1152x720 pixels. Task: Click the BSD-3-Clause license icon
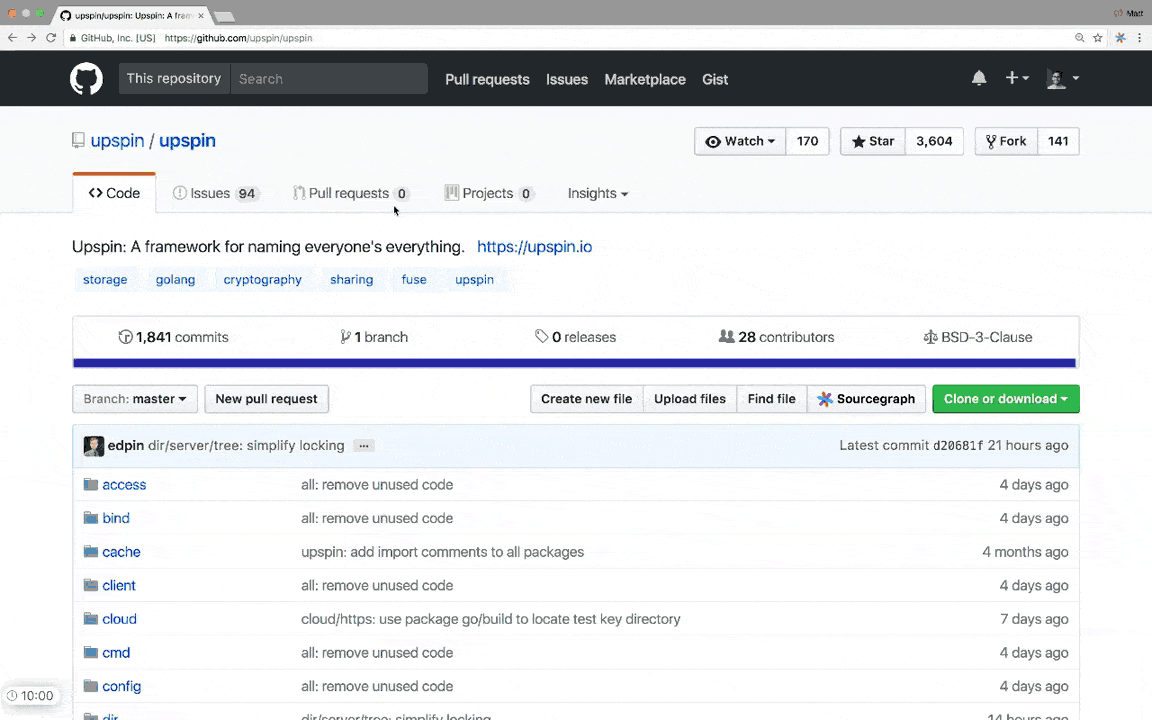[930, 337]
